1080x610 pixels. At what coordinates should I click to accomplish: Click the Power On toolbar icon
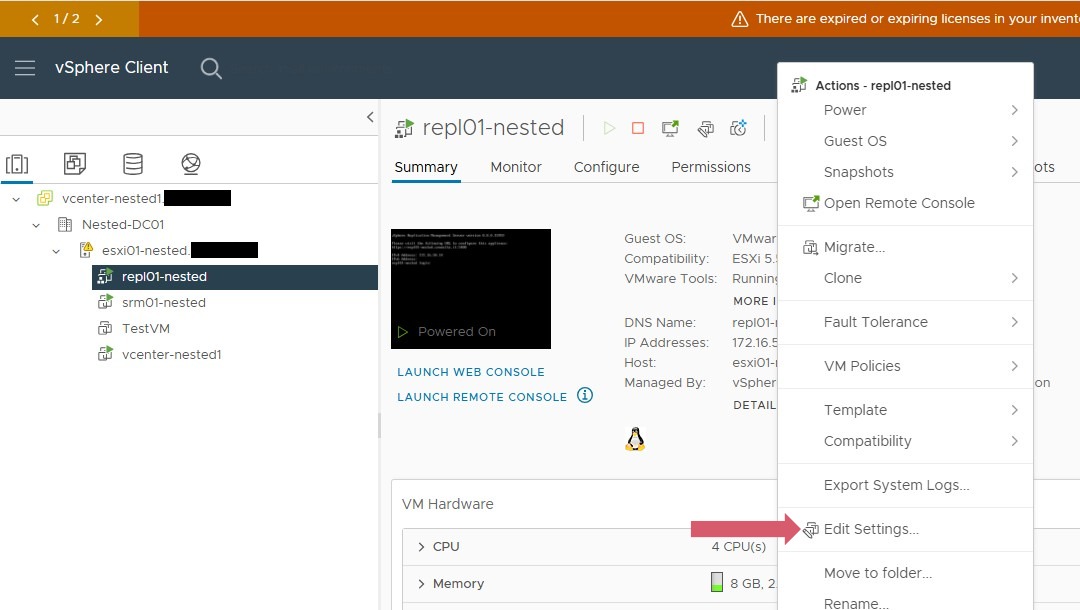point(609,128)
